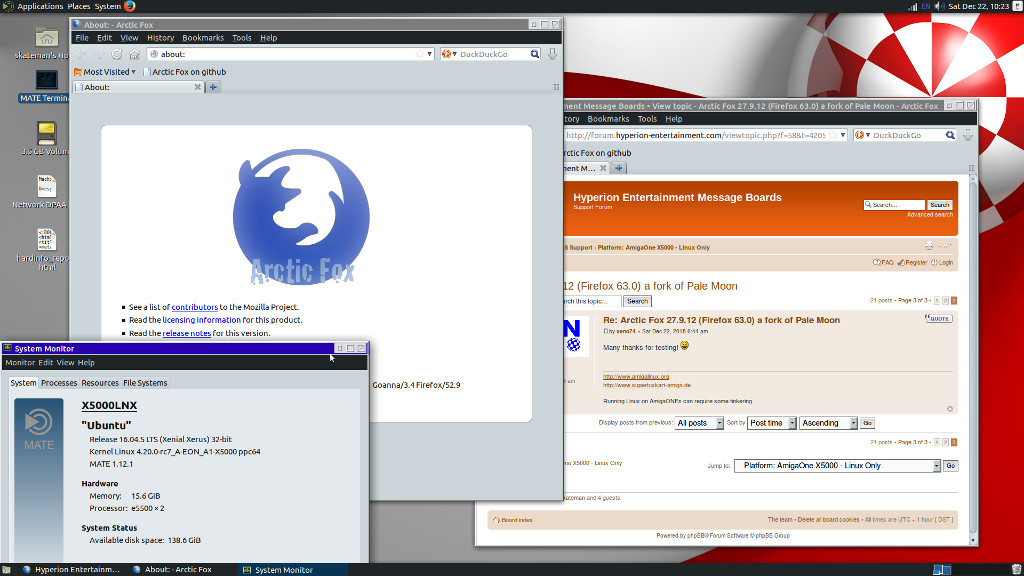Click the downloads arrow in About window toolbar
Viewport: 1024px width, 576px height.
[x=552, y=54]
